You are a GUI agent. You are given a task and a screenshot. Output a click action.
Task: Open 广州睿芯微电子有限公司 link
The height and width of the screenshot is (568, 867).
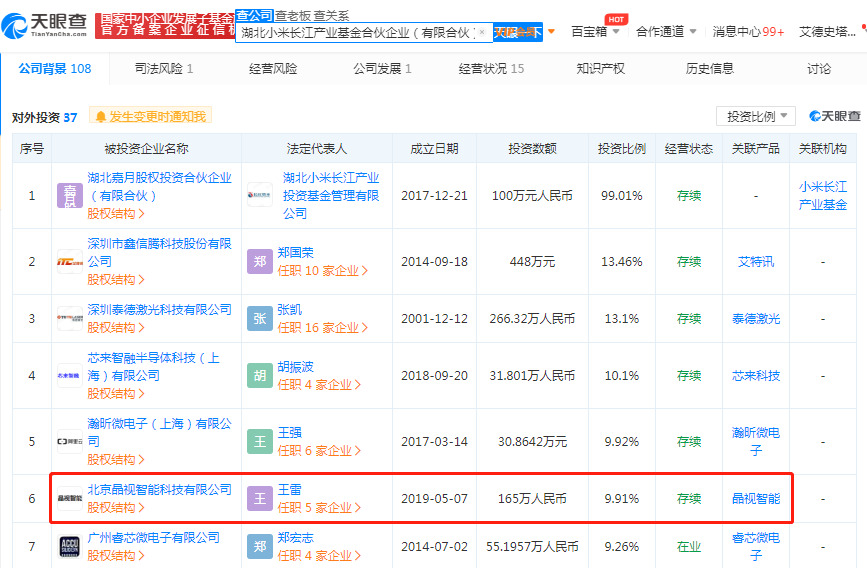coord(153,538)
